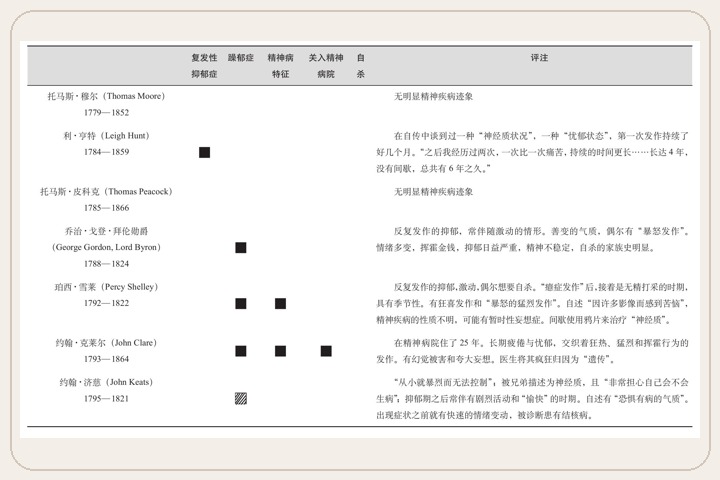This screenshot has width=720, height=480.
Task: Click Clare's comment line starting 发作。有幻觉被害
Action: [x=495, y=359]
